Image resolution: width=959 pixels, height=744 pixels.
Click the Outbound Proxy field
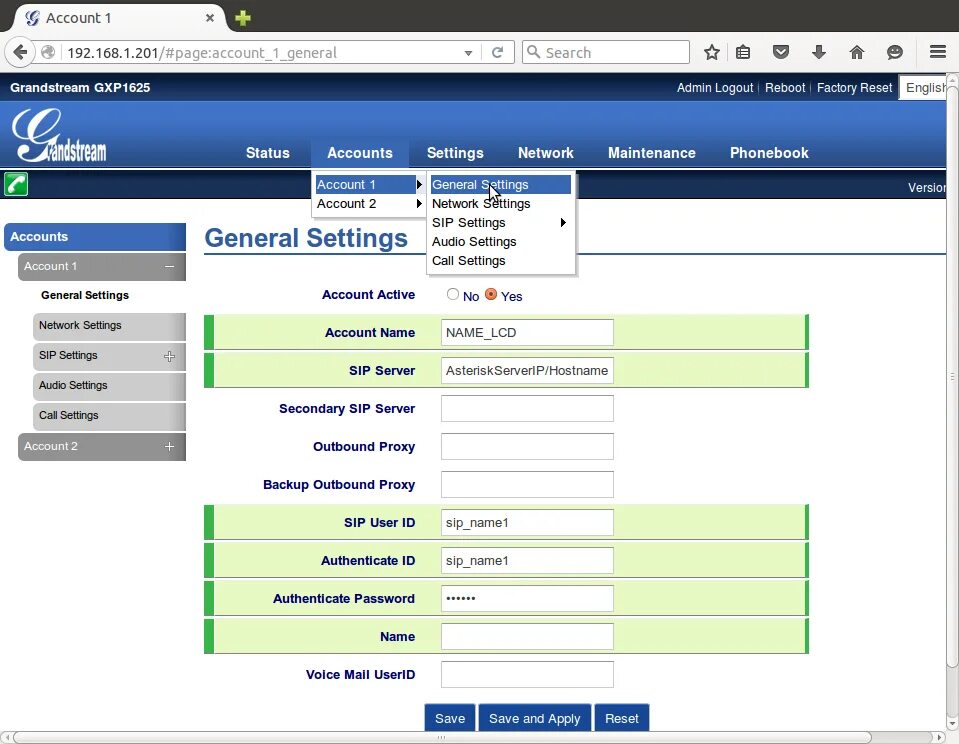click(x=527, y=446)
